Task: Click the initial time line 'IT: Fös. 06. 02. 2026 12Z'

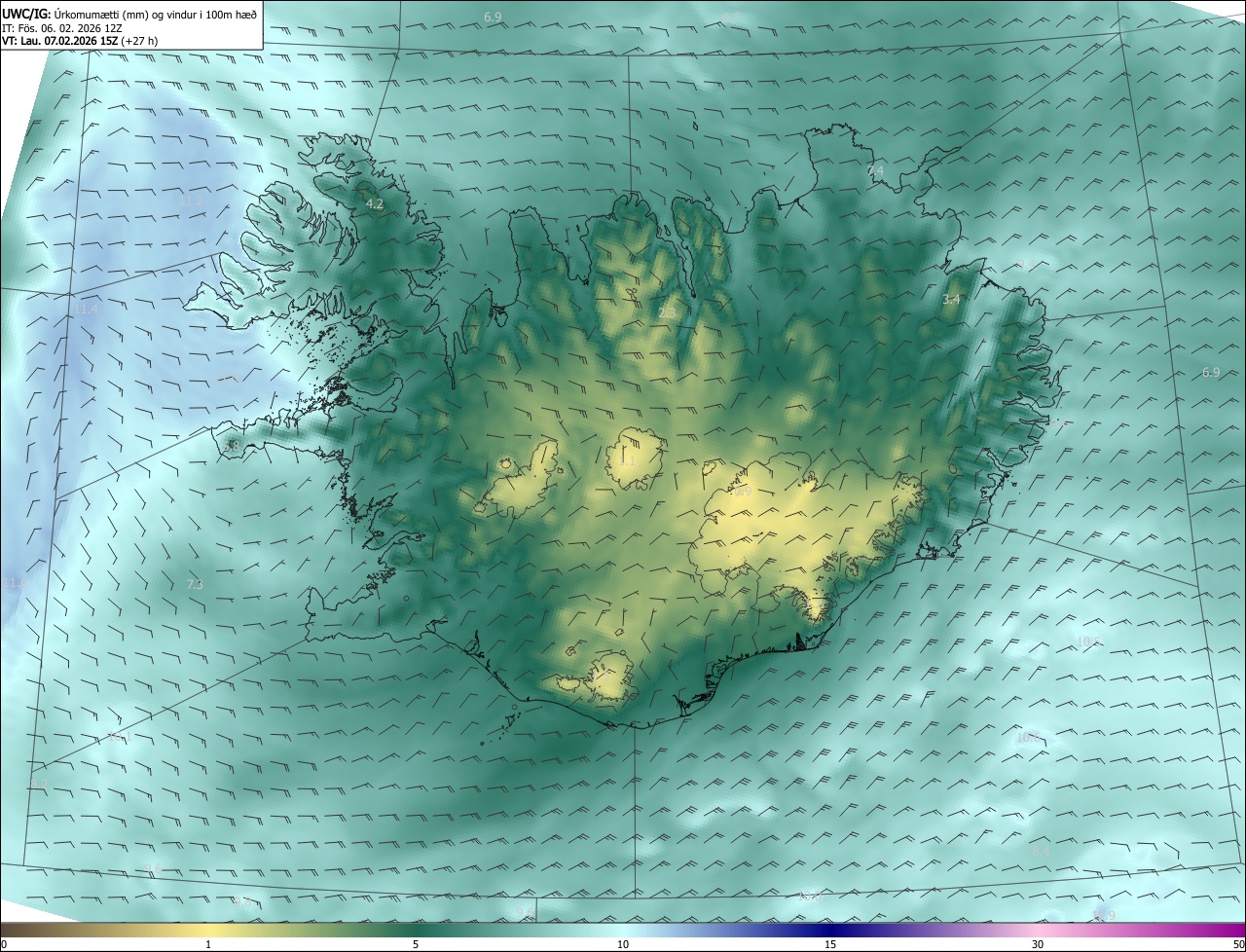Action: (61, 28)
